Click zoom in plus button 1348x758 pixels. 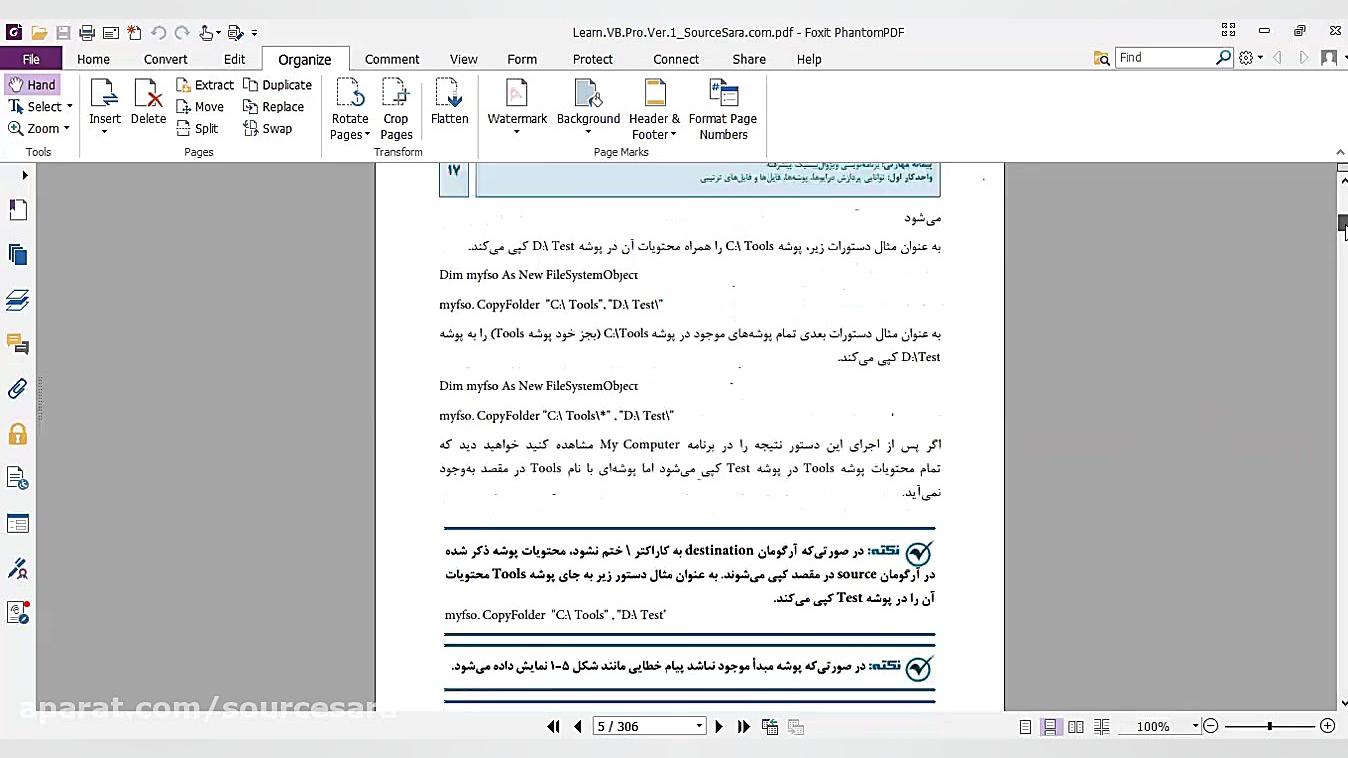pyautogui.click(x=1327, y=726)
